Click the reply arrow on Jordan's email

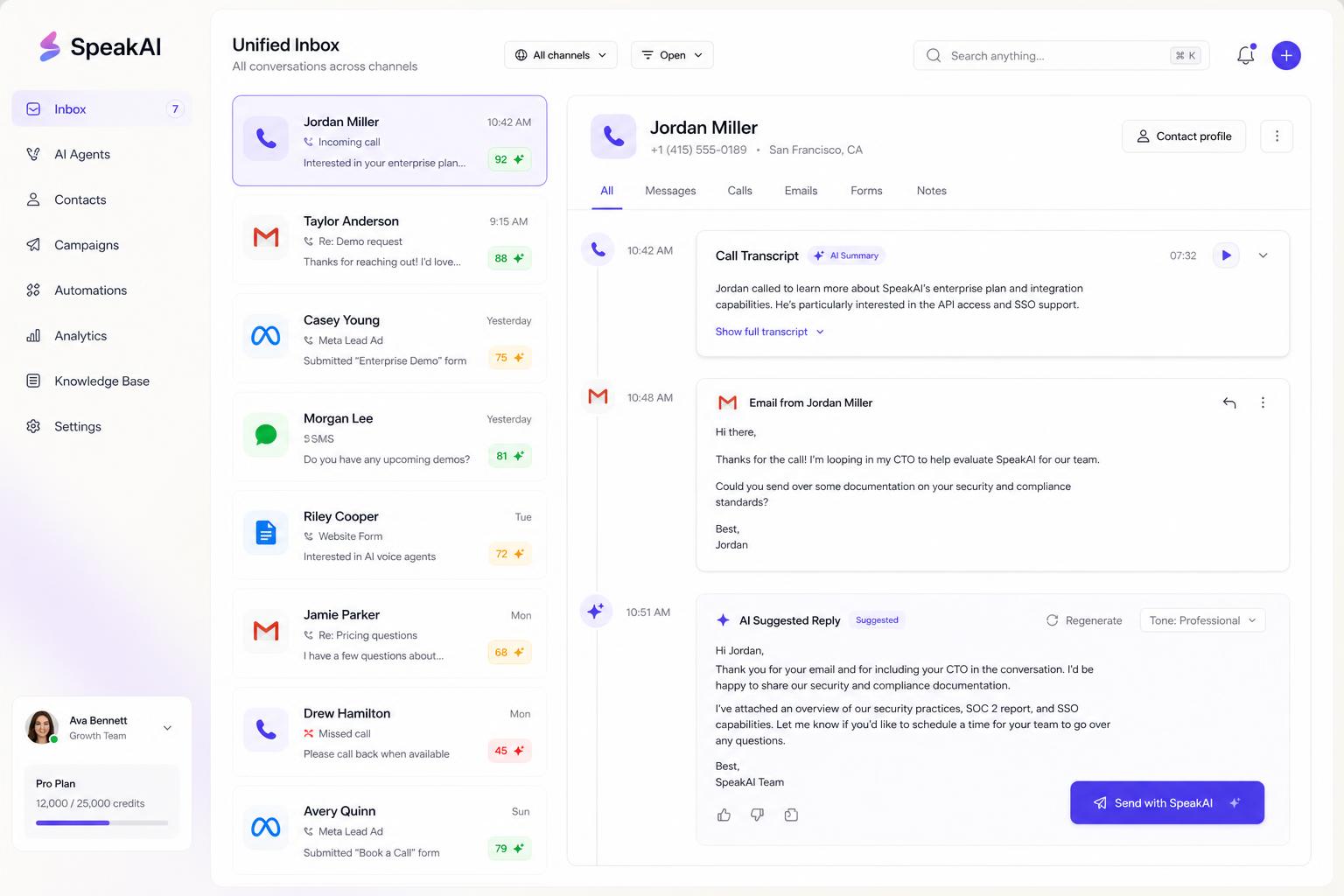(x=1229, y=402)
